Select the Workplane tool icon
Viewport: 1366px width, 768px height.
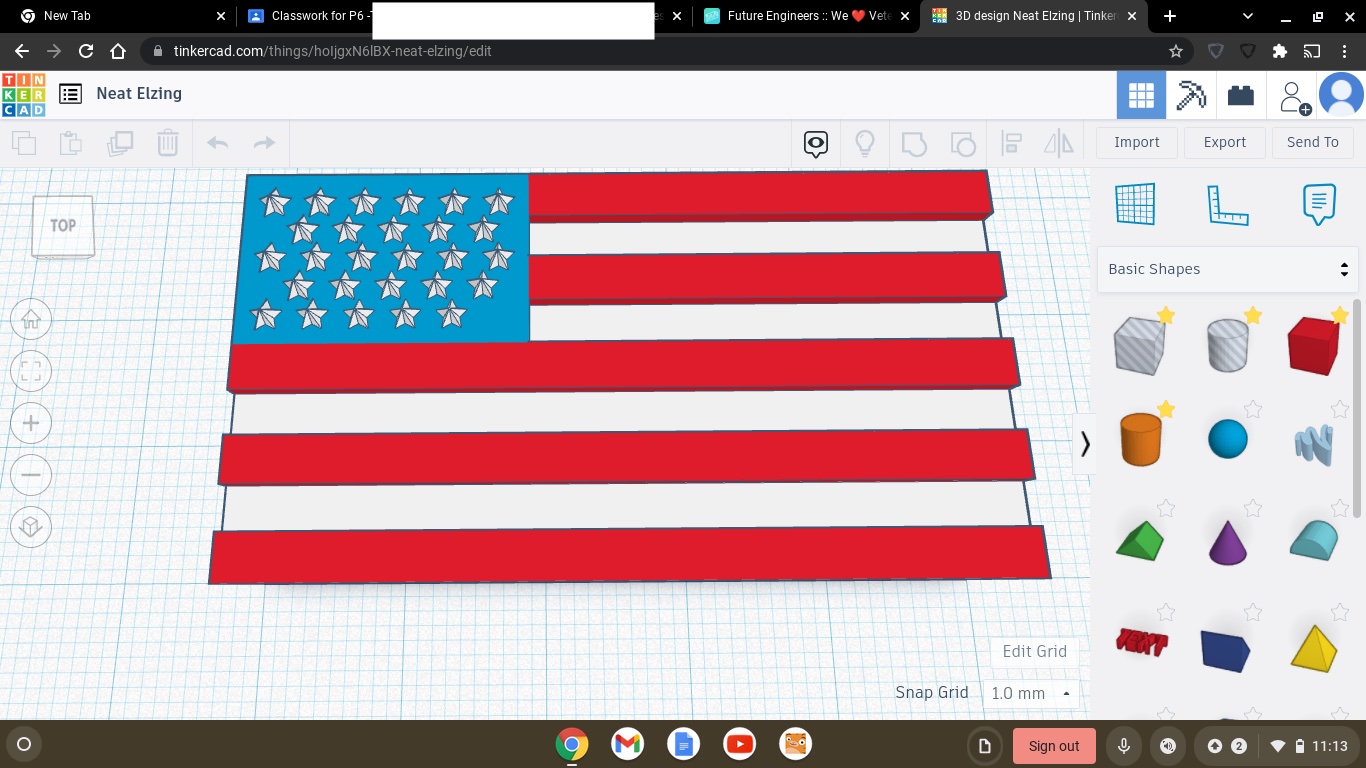click(1136, 204)
